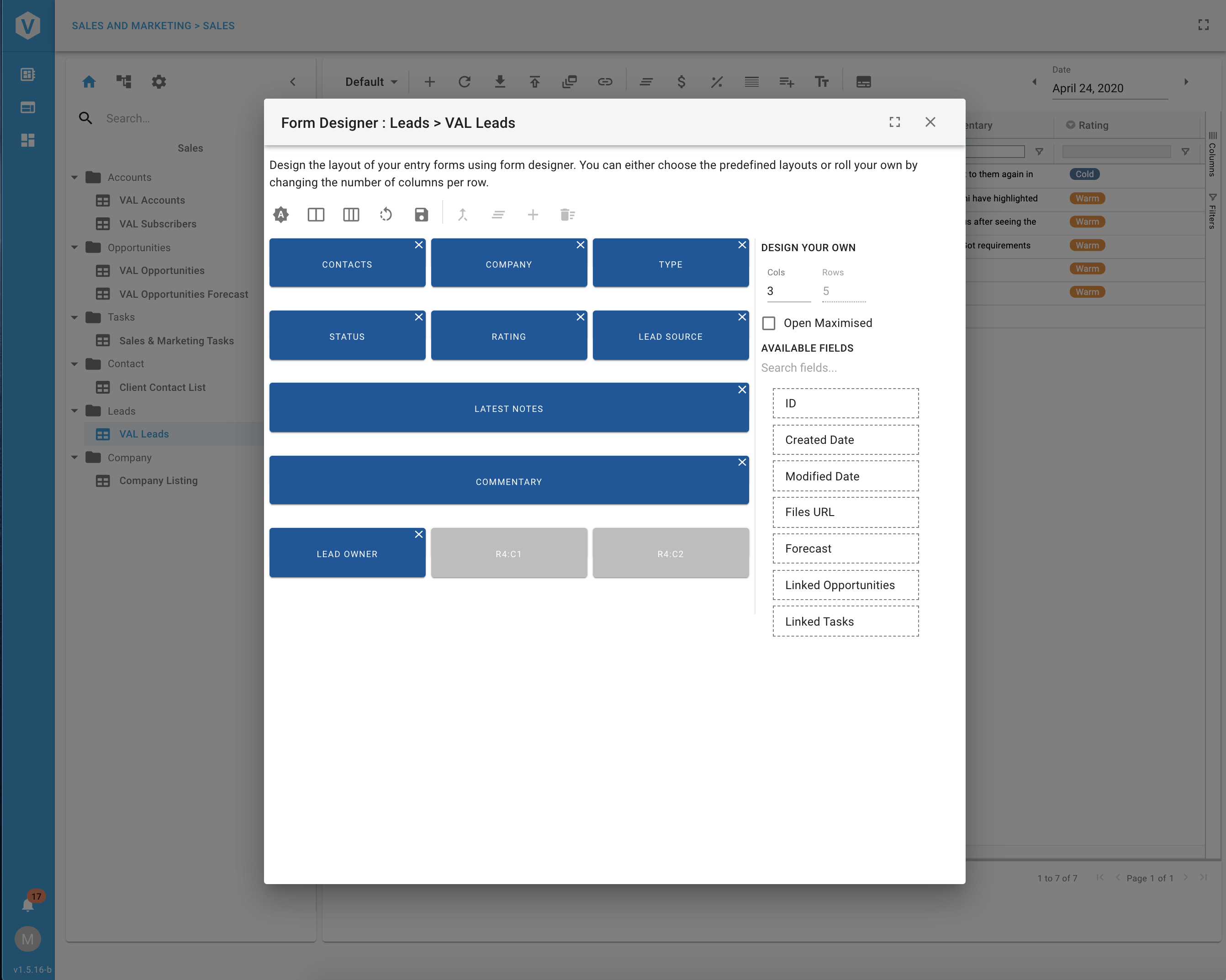The image size is (1226, 980).
Task: Save the form layout with the floppy icon
Action: (421, 215)
